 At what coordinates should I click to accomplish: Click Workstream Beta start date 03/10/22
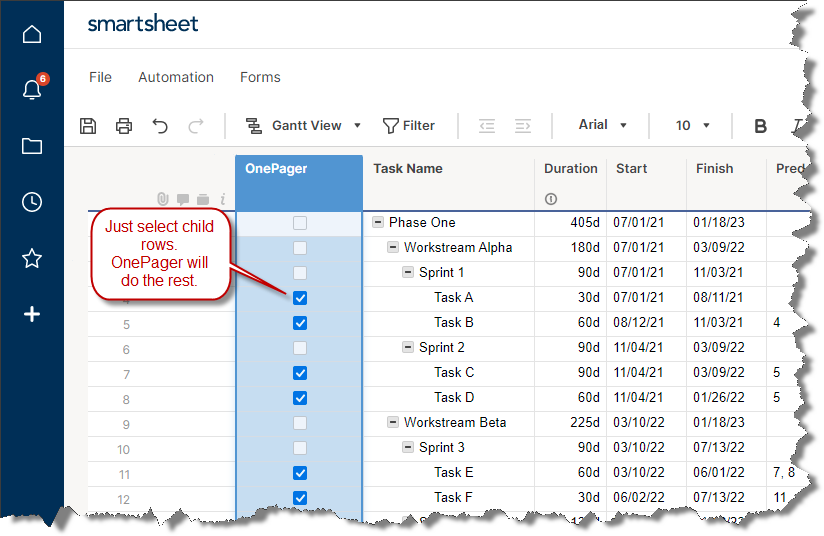click(647, 422)
